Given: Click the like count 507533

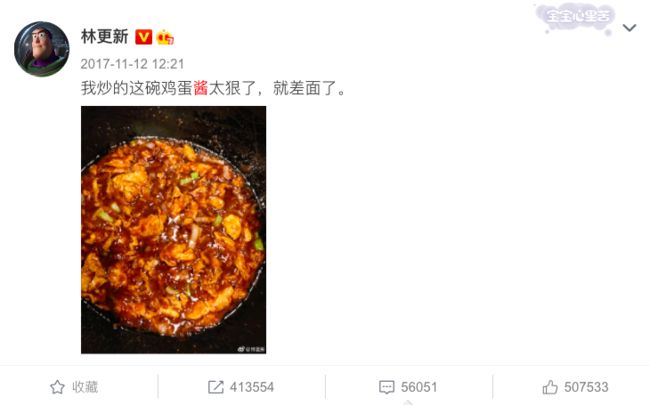Looking at the screenshot, I should click(586, 387).
